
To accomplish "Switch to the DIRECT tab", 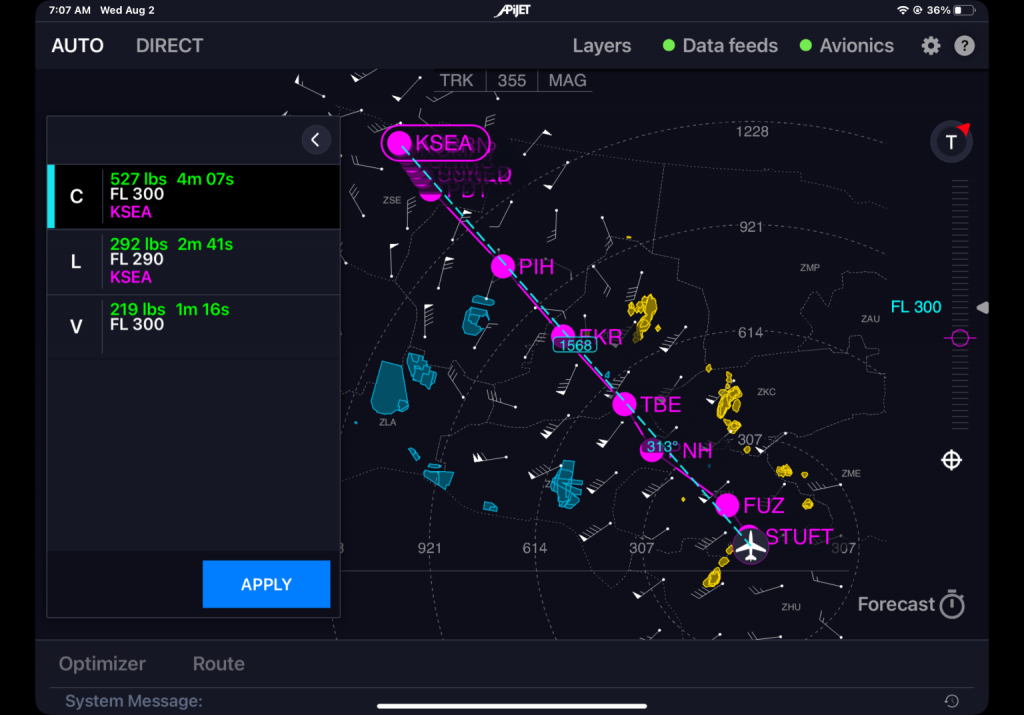I will click(x=169, y=46).
